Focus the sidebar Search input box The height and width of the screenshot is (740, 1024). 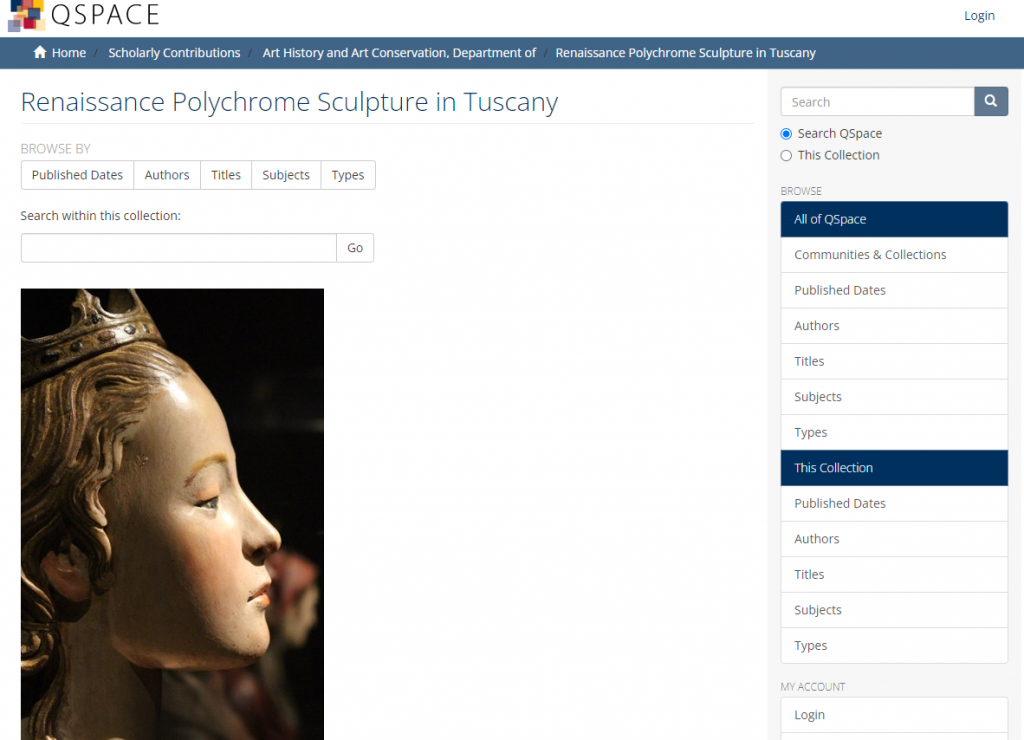[x=877, y=102]
